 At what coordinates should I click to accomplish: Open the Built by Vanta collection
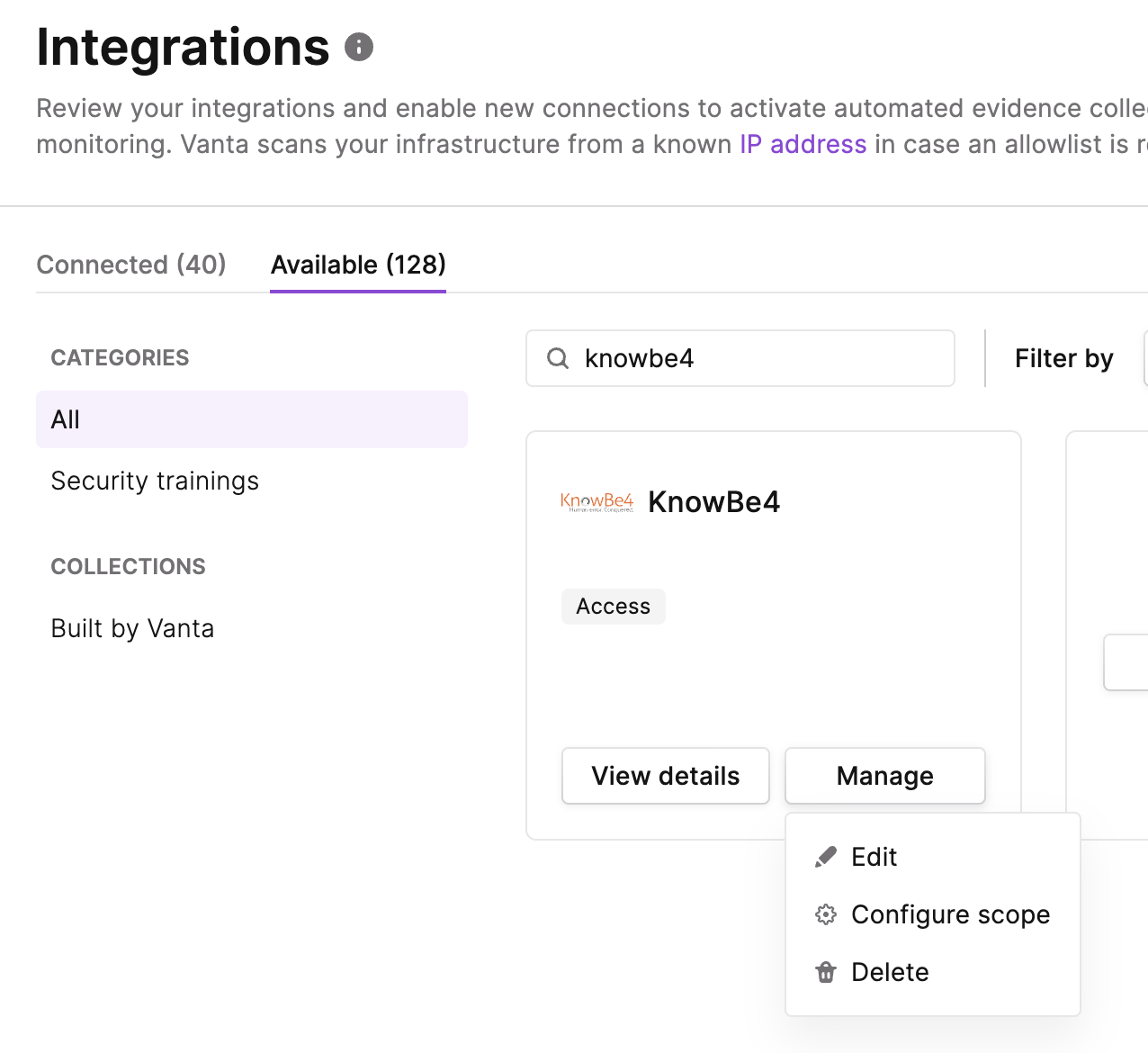point(252,628)
